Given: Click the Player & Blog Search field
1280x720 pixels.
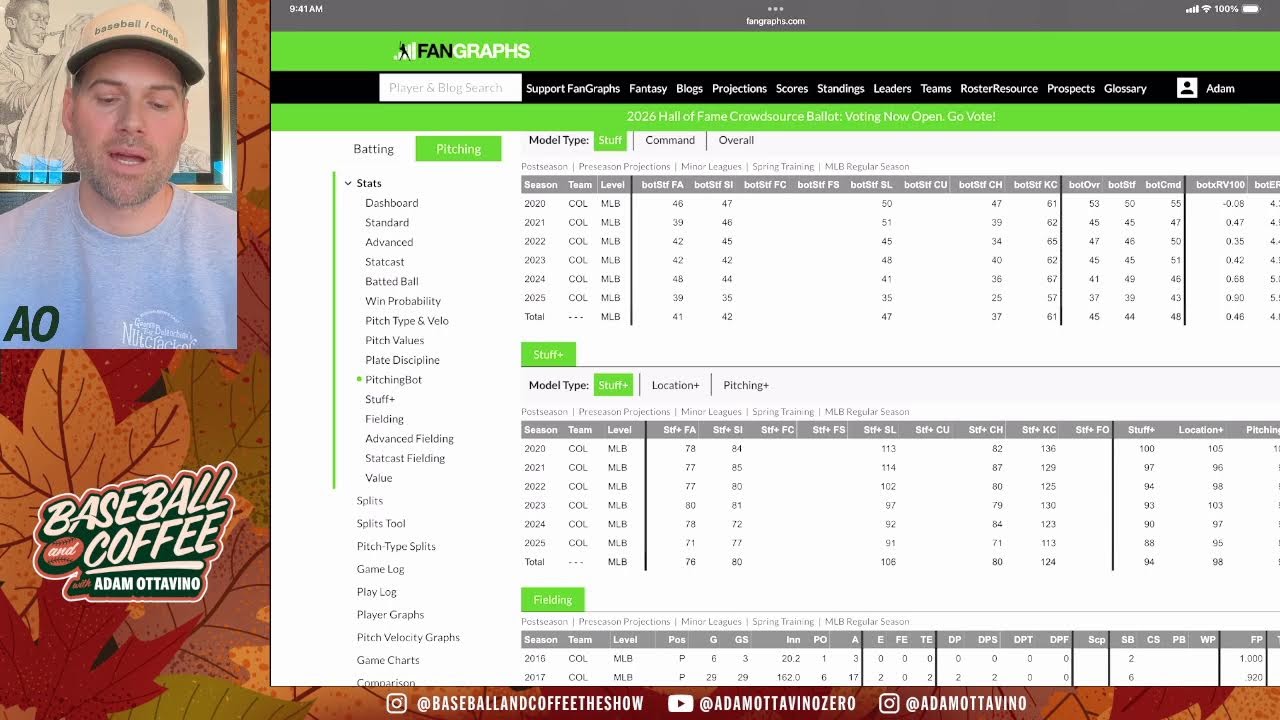Looking at the screenshot, I should [x=450, y=88].
